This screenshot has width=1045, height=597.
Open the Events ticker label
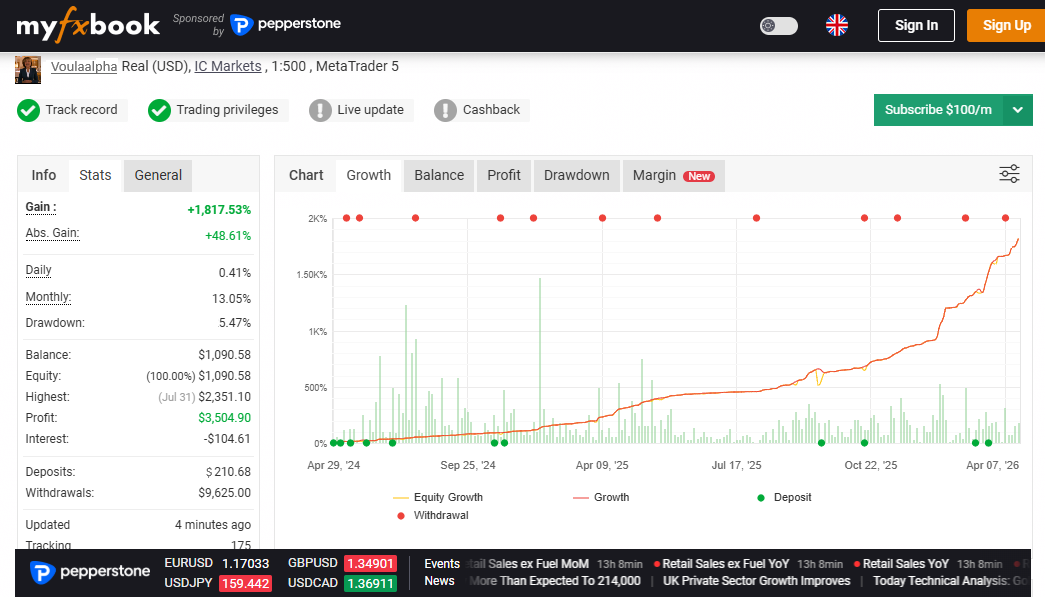442,564
